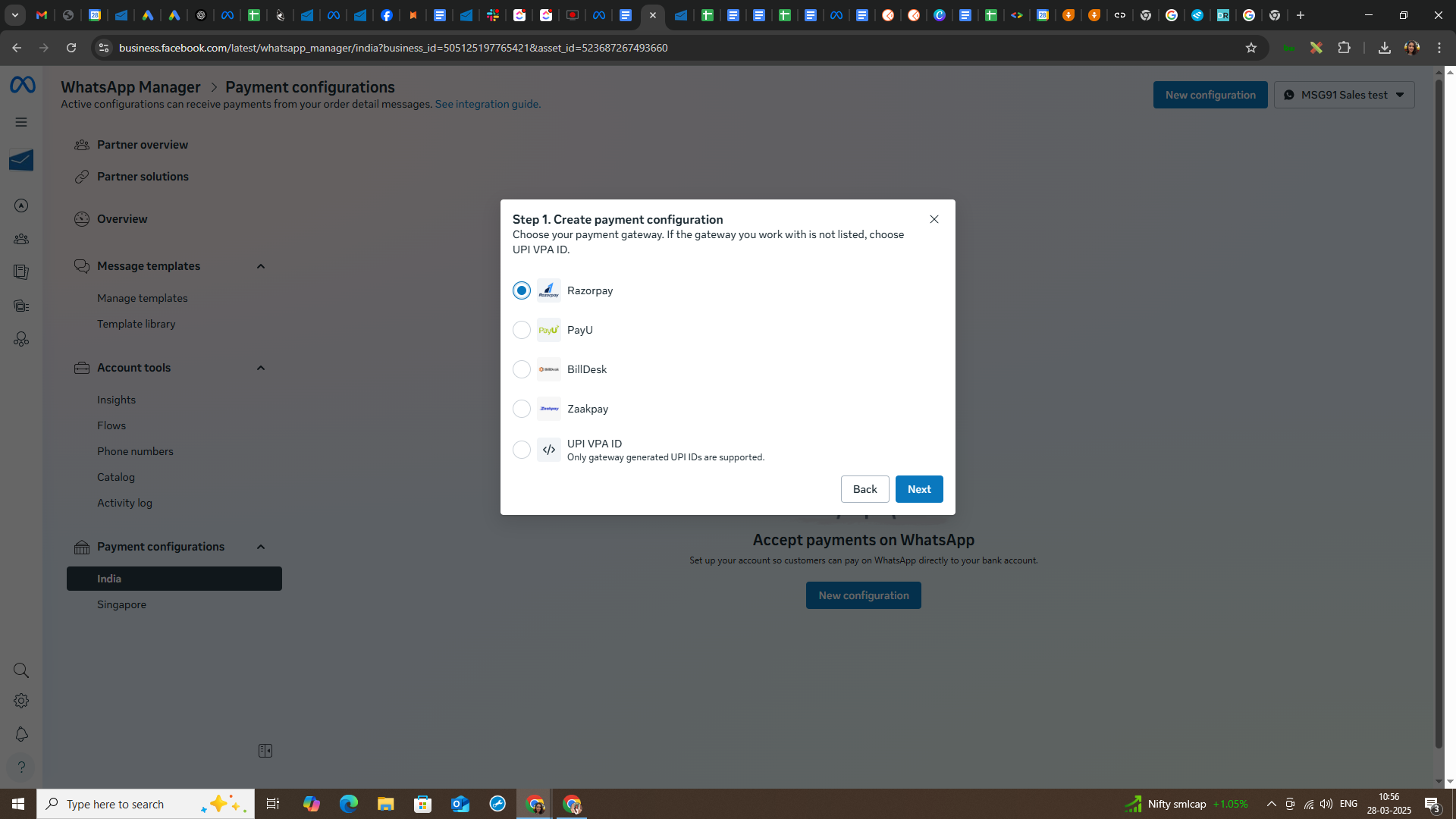Click the notifications bell icon
This screenshot has height=819, width=1456.
(x=21, y=734)
